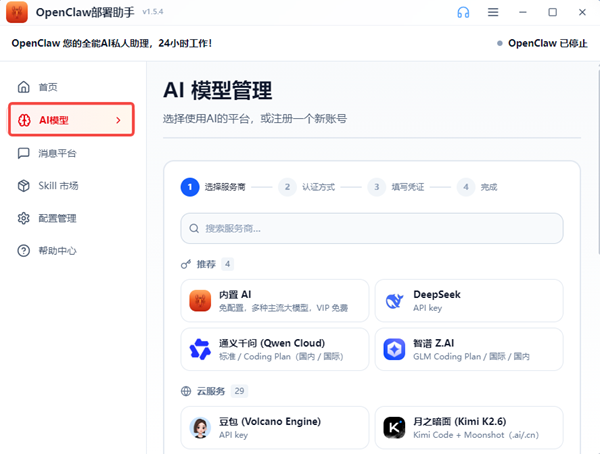Image resolution: width=600 pixels, height=454 pixels.
Task: Click the 推荐 count badge 4
Action: [x=228, y=264]
